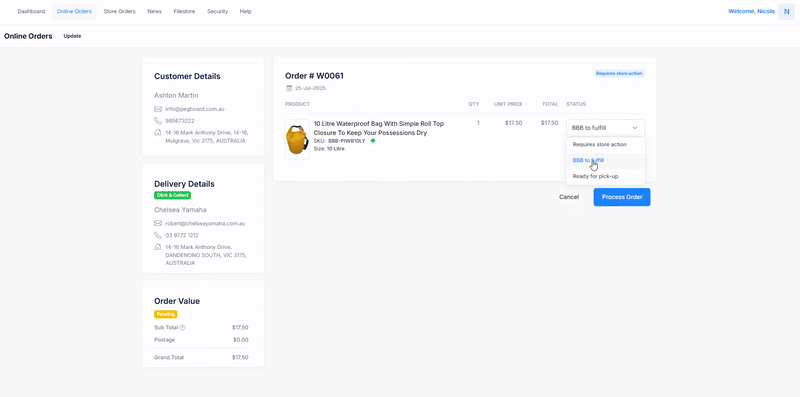The height and width of the screenshot is (397, 800).
Task: Click the Process Order button
Action: [x=622, y=197]
